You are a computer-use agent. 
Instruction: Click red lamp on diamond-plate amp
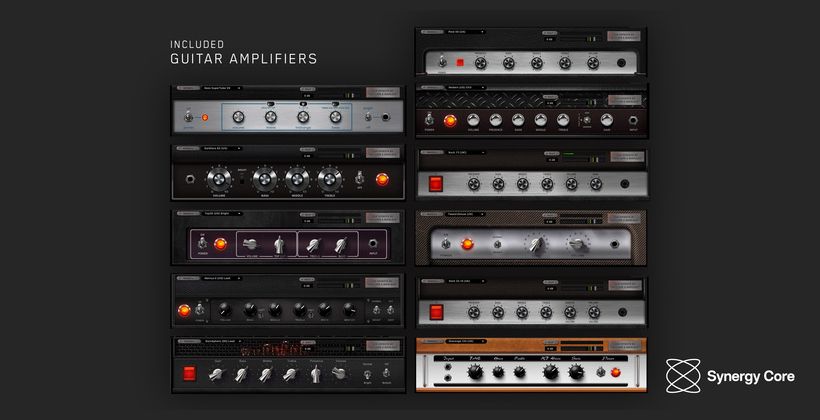tap(450, 121)
